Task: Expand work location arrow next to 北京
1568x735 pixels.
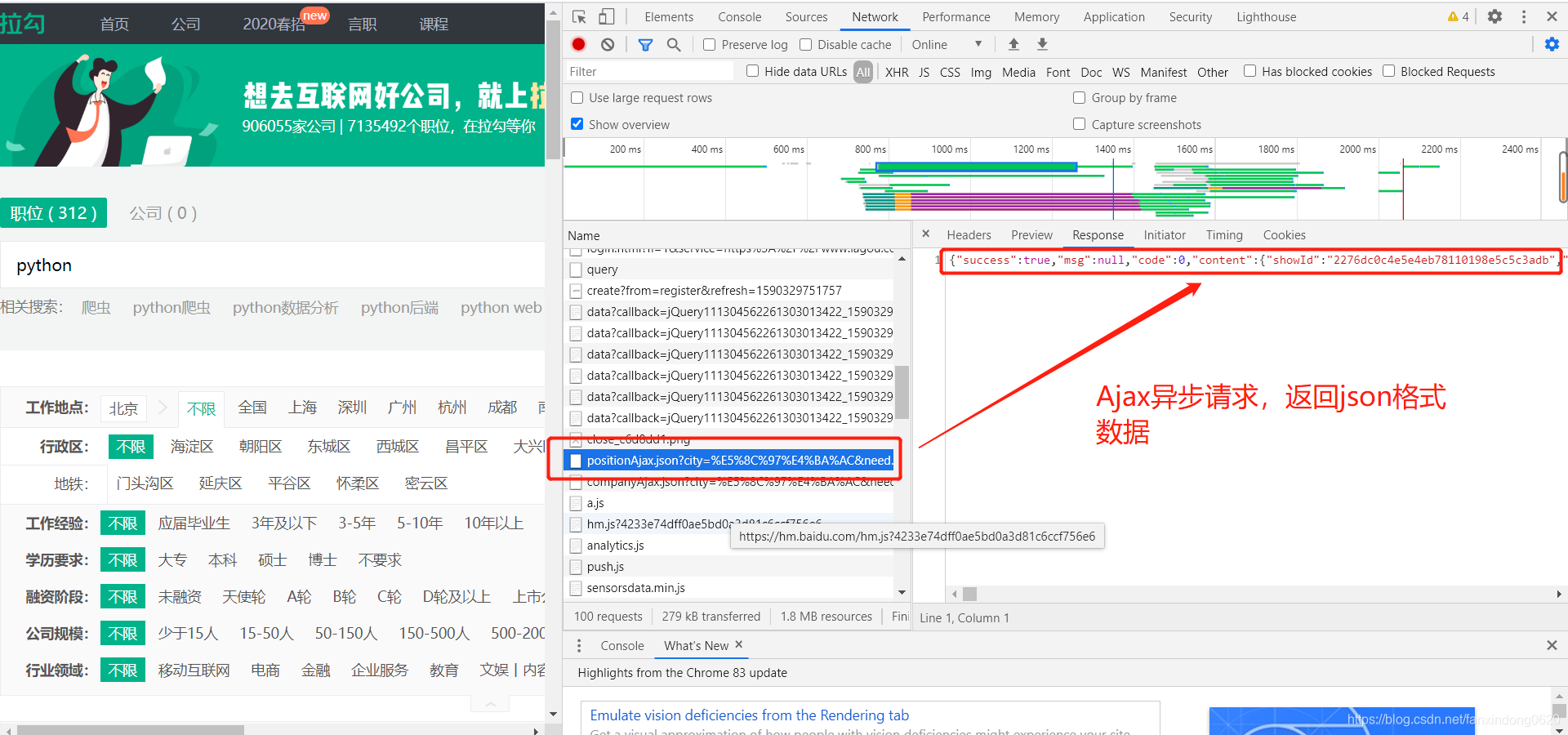Action: tap(163, 407)
